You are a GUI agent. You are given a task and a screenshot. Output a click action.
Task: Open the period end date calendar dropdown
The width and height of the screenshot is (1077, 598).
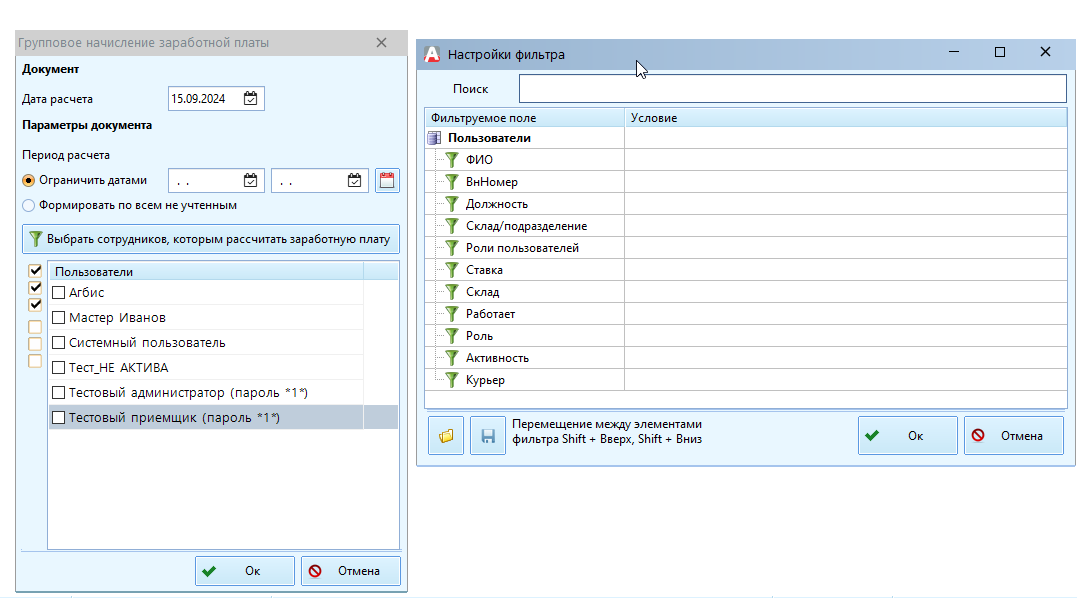tap(354, 181)
